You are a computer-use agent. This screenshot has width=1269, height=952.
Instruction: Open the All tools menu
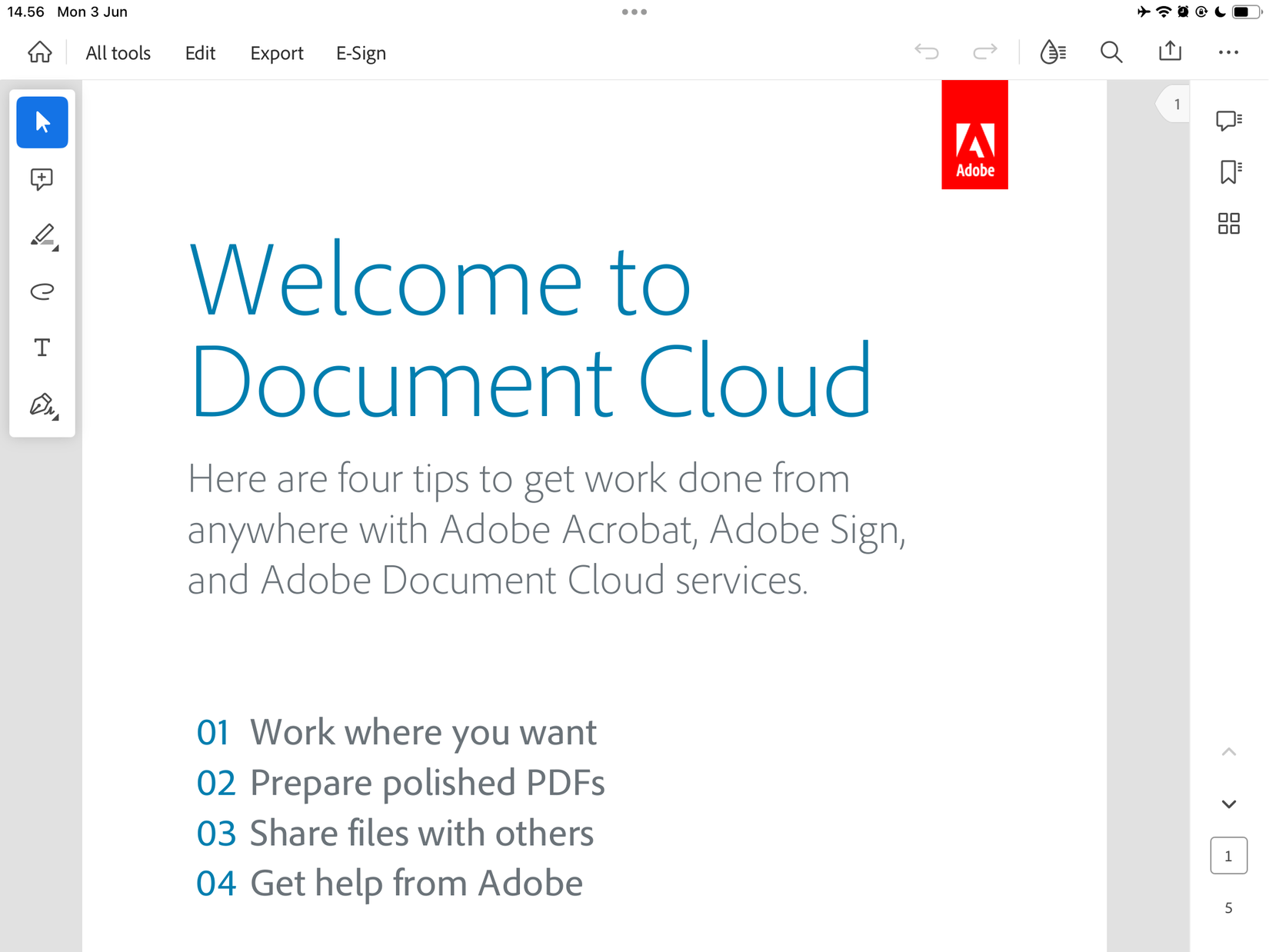click(117, 52)
